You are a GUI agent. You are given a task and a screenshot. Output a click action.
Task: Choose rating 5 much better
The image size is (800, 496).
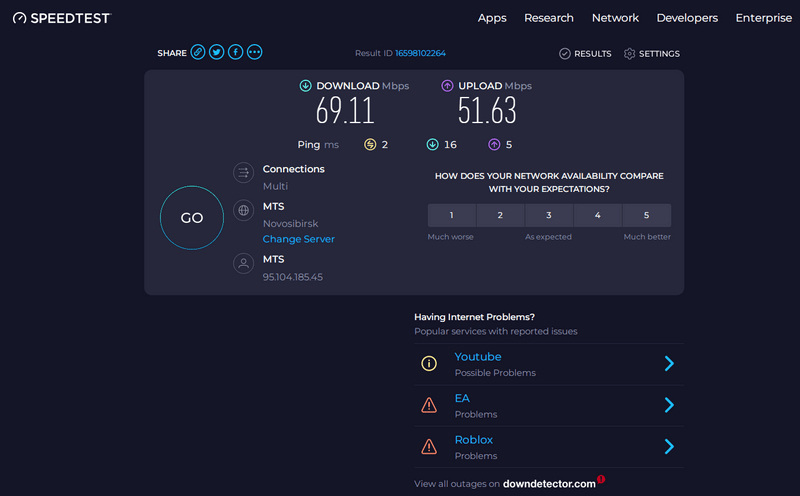646,215
